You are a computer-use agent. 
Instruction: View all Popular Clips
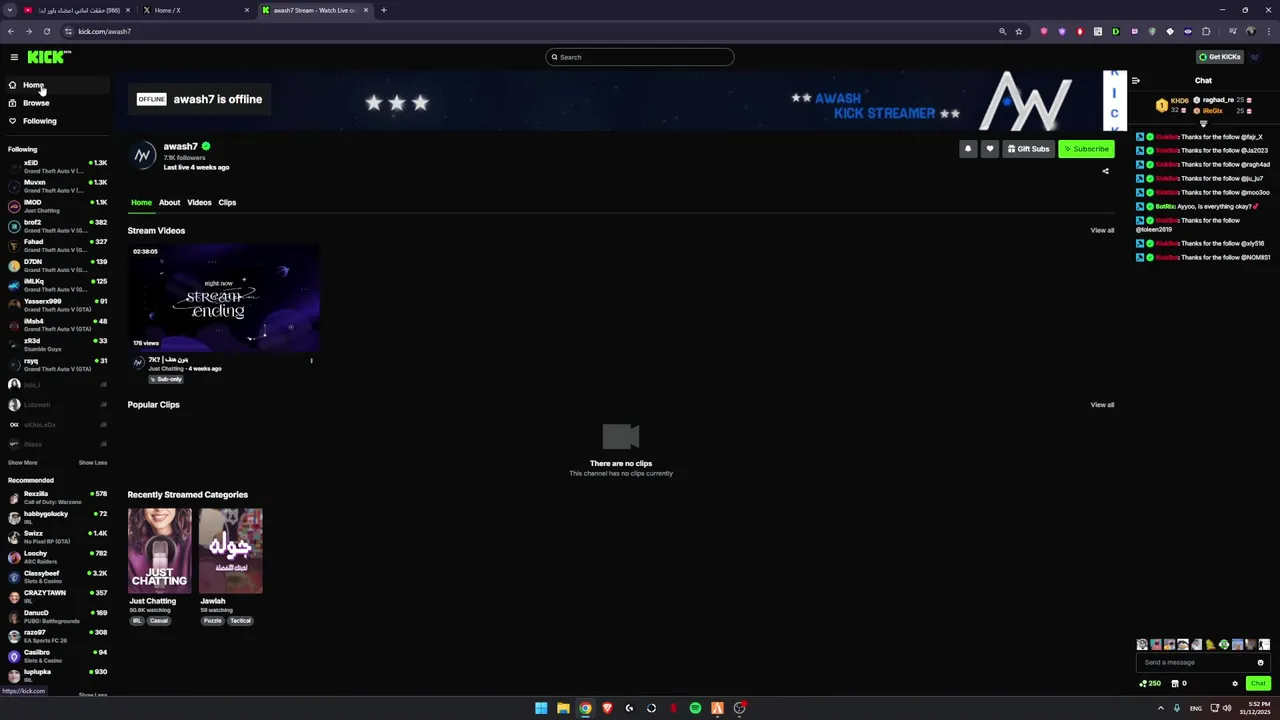tap(1102, 405)
